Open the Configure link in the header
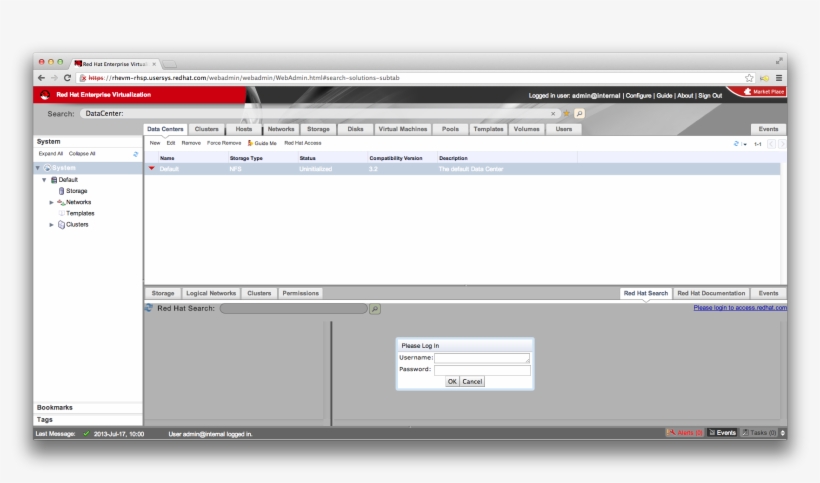 639,96
